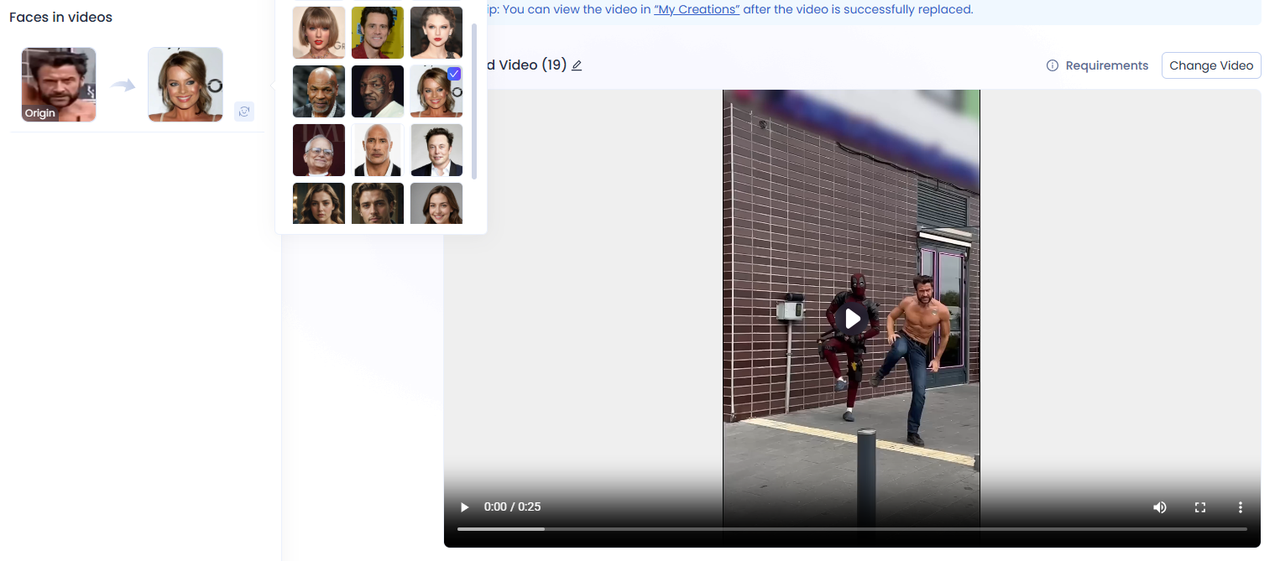Pick the man with the face tattoo
This screenshot has width=1280, height=561.
coord(377,92)
